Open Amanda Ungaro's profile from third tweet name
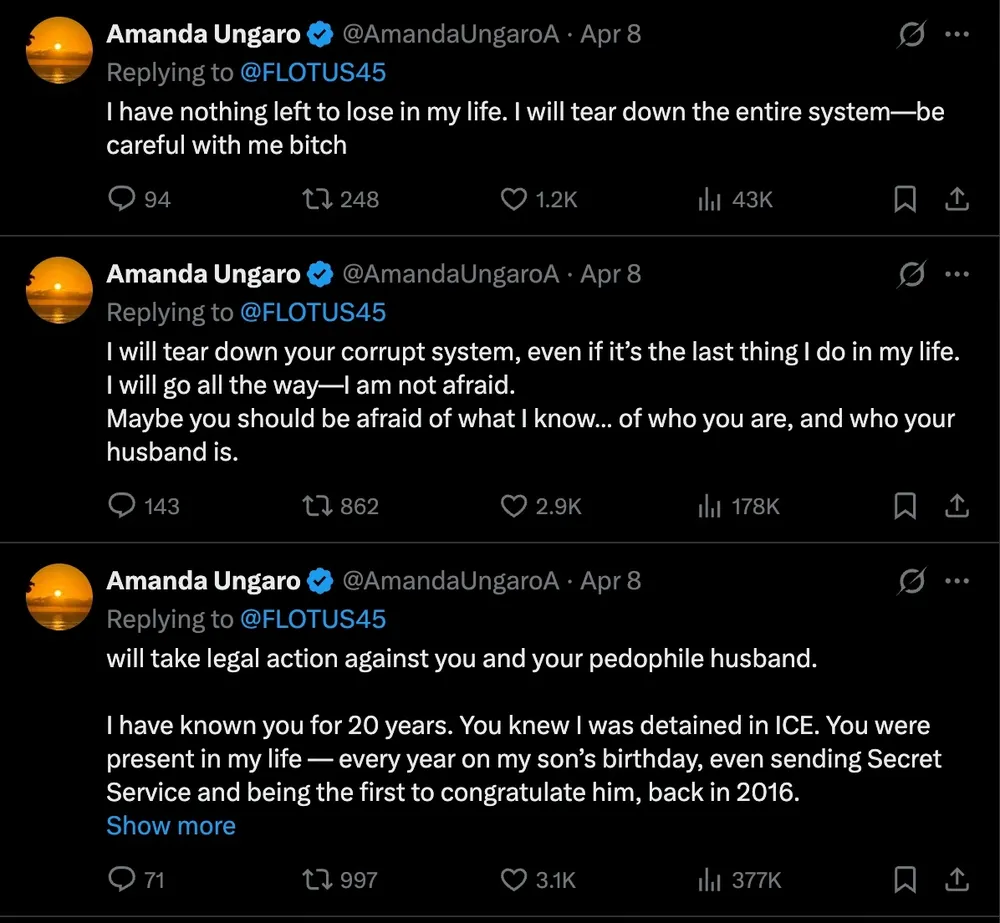The image size is (1000, 923). [x=203, y=581]
